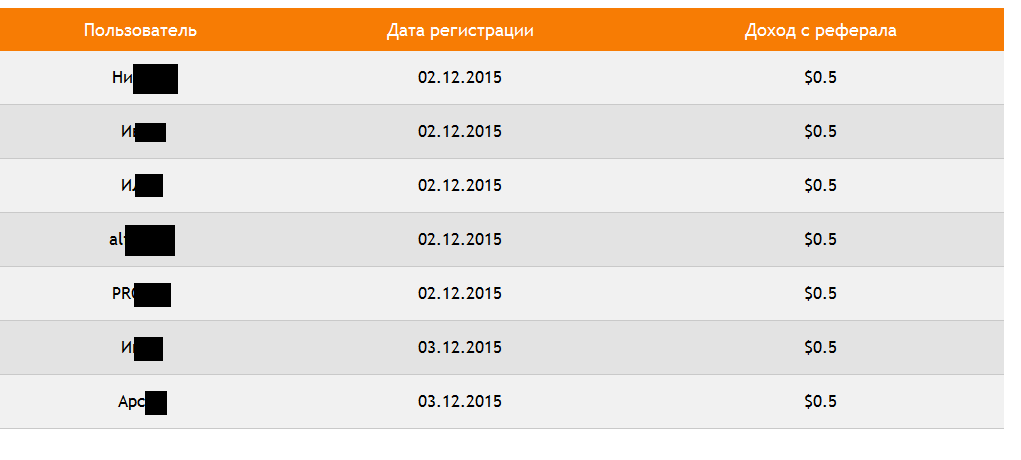Select the registration date in the "al" row
The height and width of the screenshot is (460, 1021).
pyautogui.click(x=460, y=239)
